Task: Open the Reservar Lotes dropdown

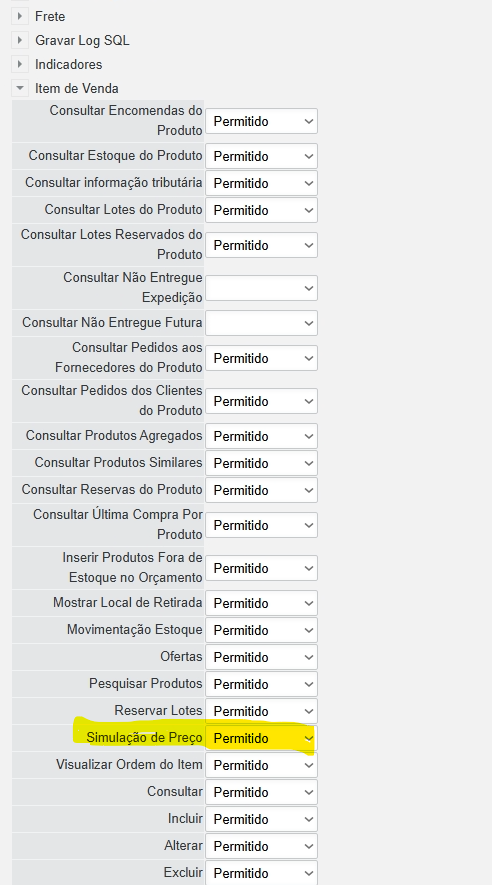Action: tap(261, 711)
